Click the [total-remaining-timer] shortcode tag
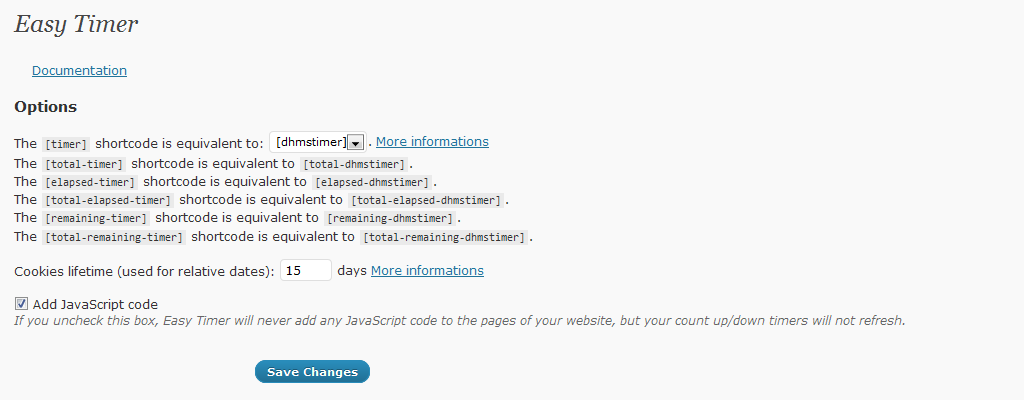The image size is (1024, 400). [x=114, y=238]
